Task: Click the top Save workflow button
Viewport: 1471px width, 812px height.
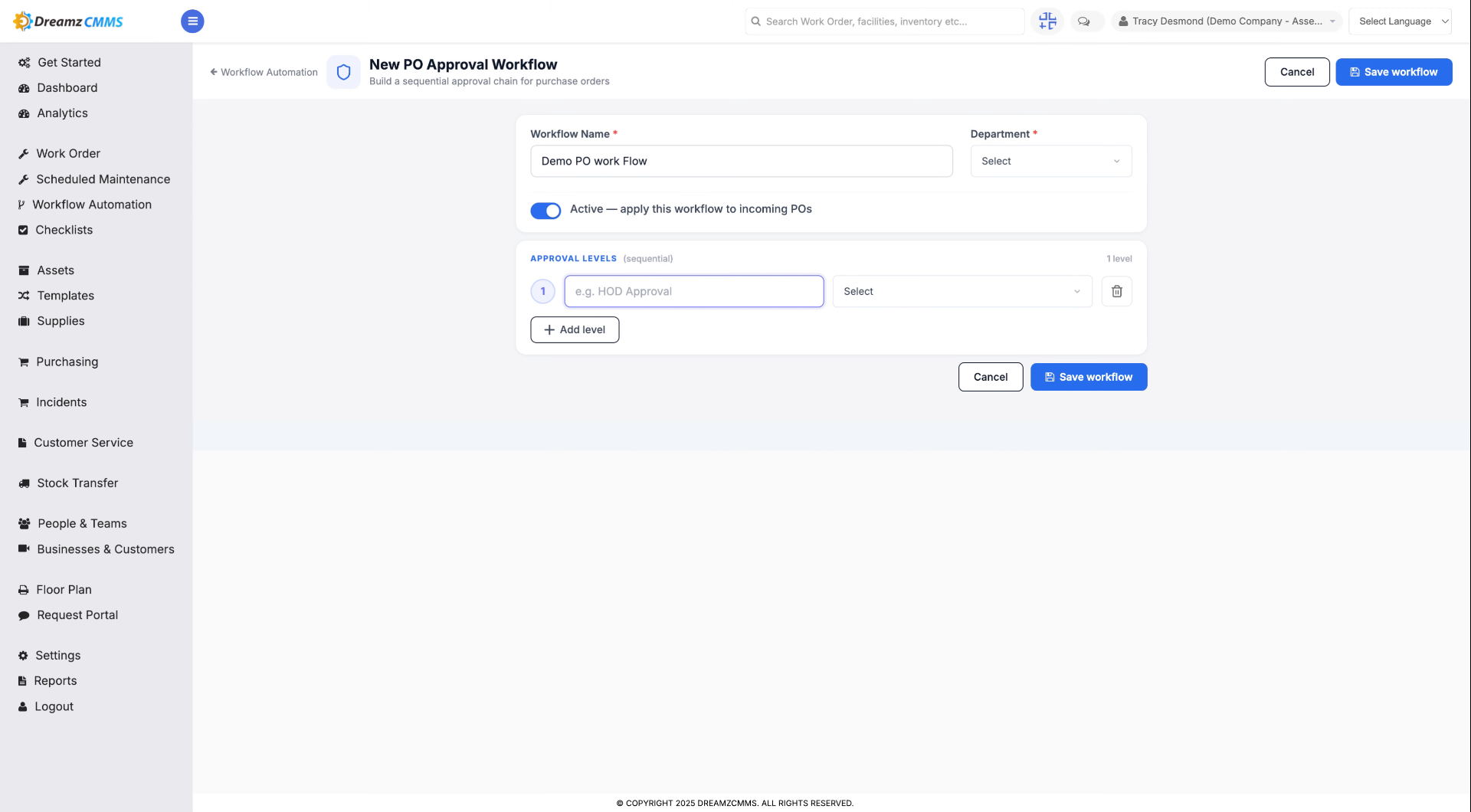Action: [x=1394, y=72]
